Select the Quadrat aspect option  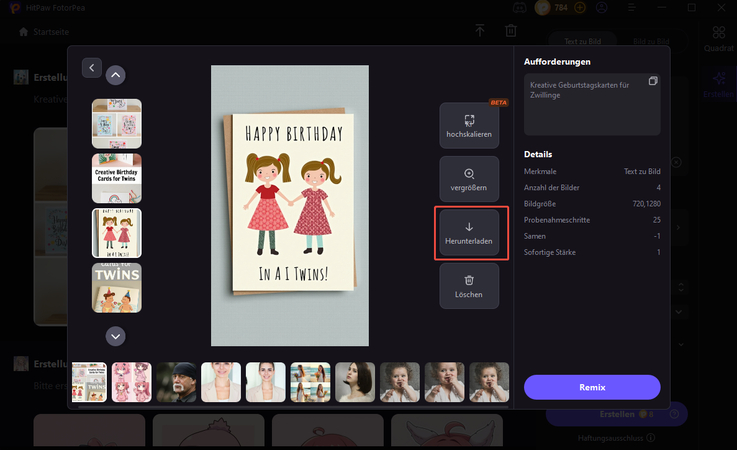(x=719, y=39)
